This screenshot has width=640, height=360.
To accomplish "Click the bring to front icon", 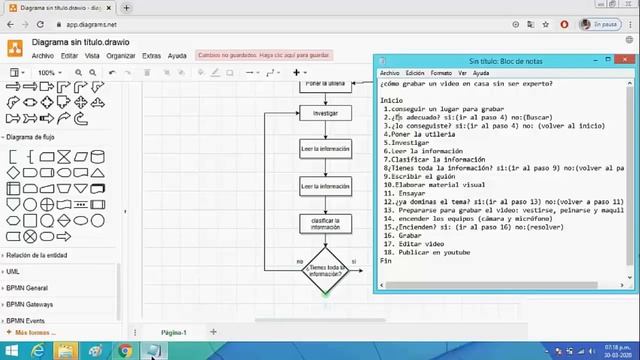I will tap(167, 73).
